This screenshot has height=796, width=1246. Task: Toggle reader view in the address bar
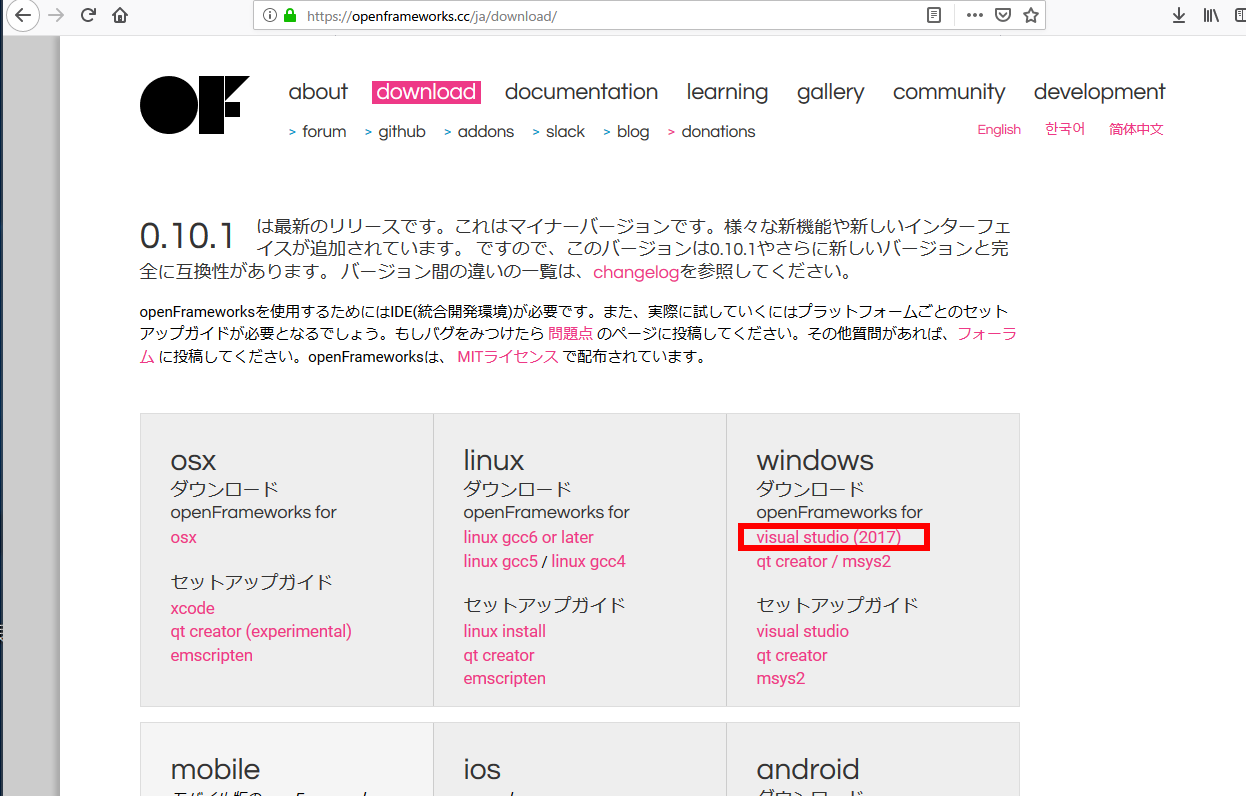coord(933,15)
